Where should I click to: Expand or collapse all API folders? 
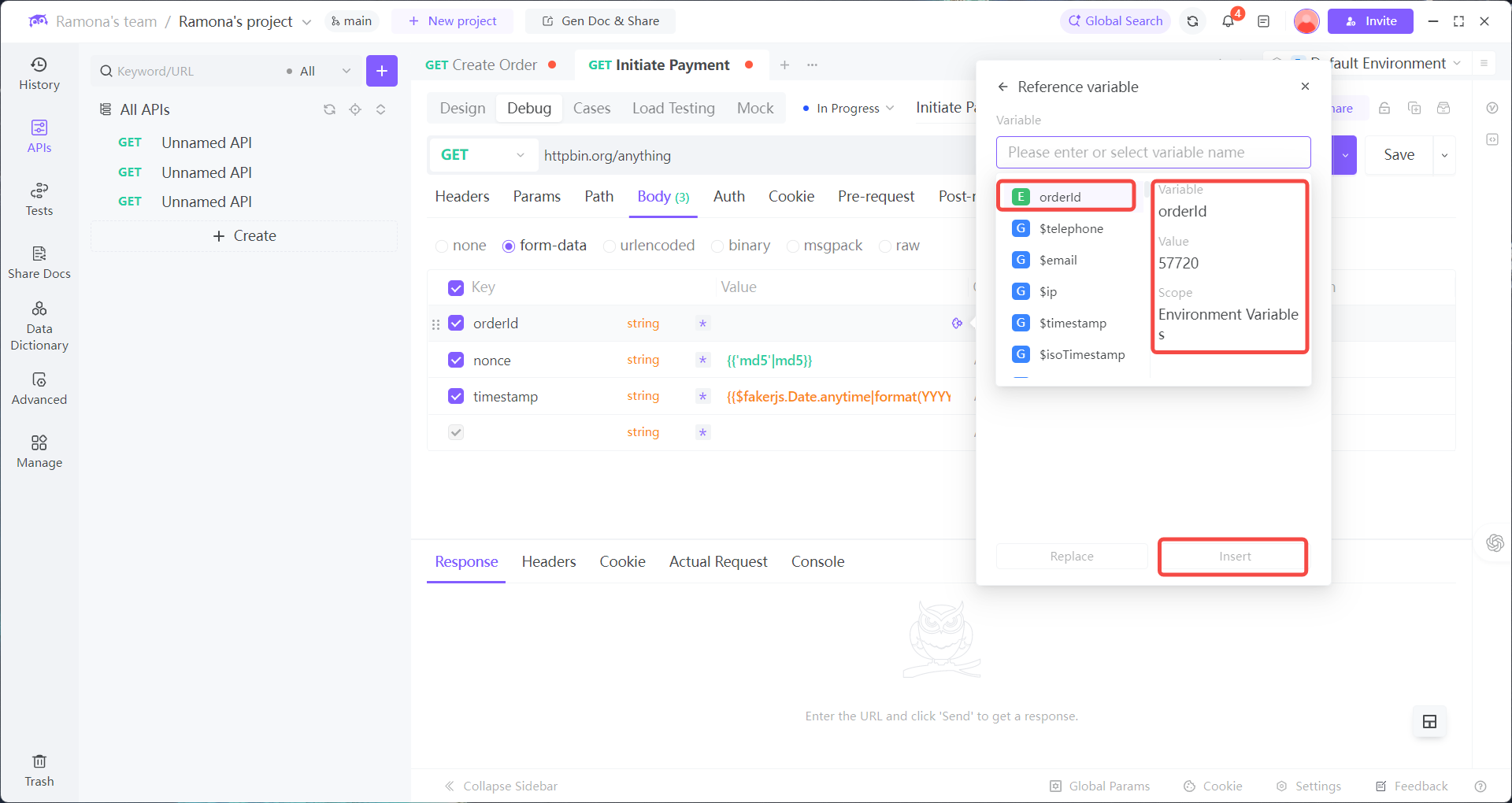point(380,109)
